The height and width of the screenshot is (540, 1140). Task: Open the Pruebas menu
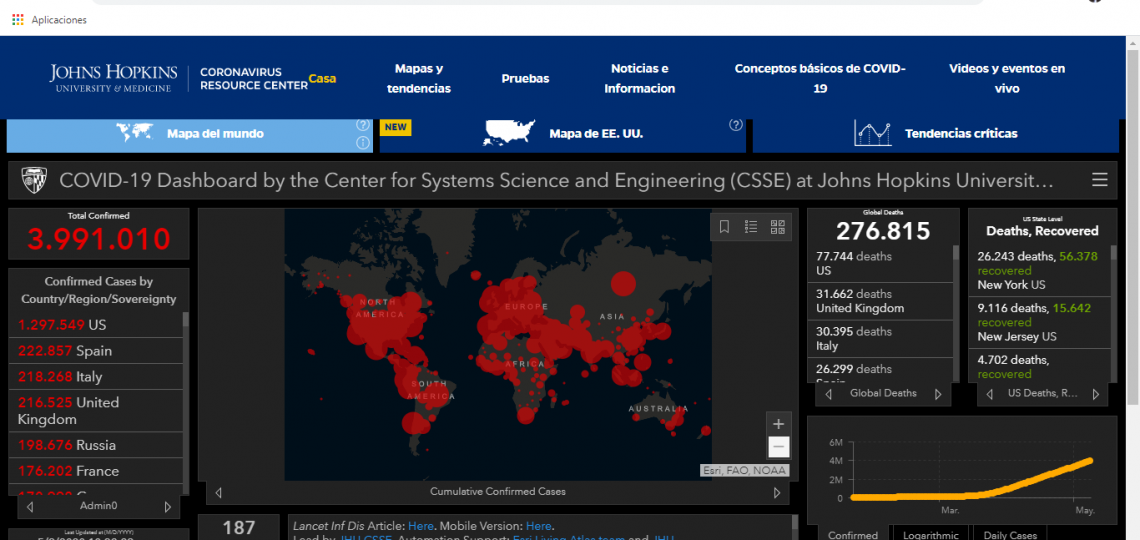(x=525, y=78)
